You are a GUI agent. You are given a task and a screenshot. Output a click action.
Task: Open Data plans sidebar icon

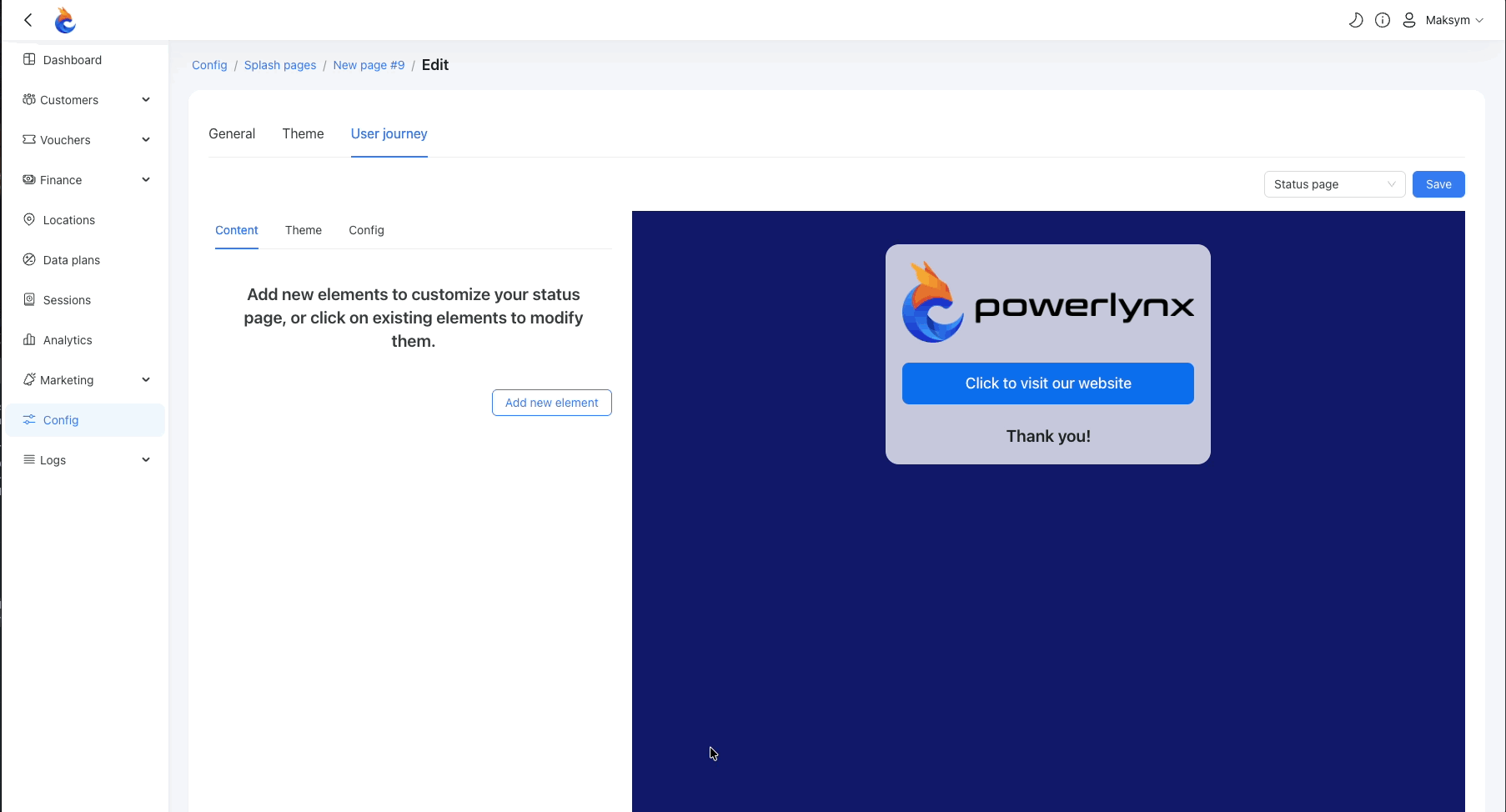[x=29, y=260]
